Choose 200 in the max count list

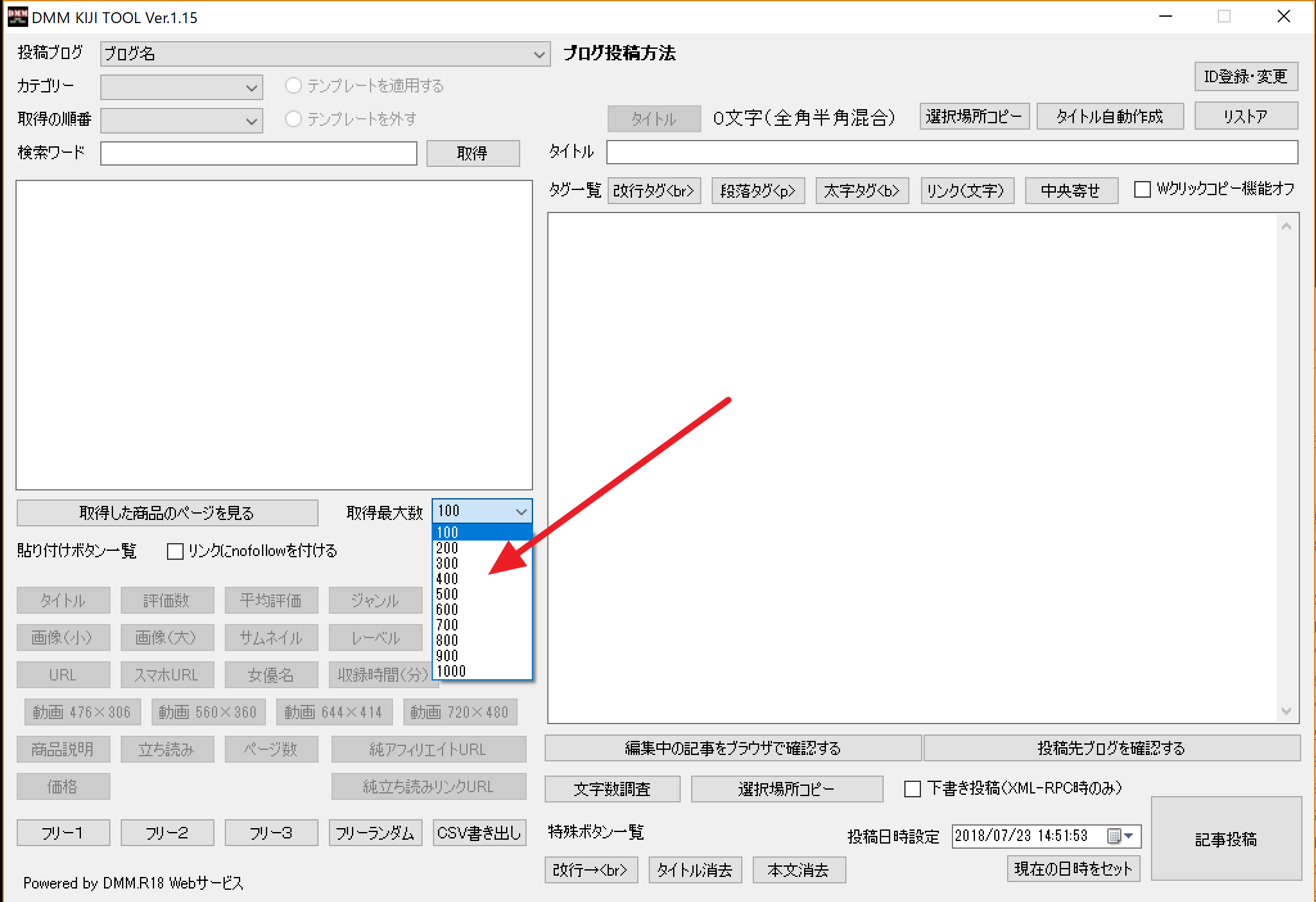click(482, 548)
